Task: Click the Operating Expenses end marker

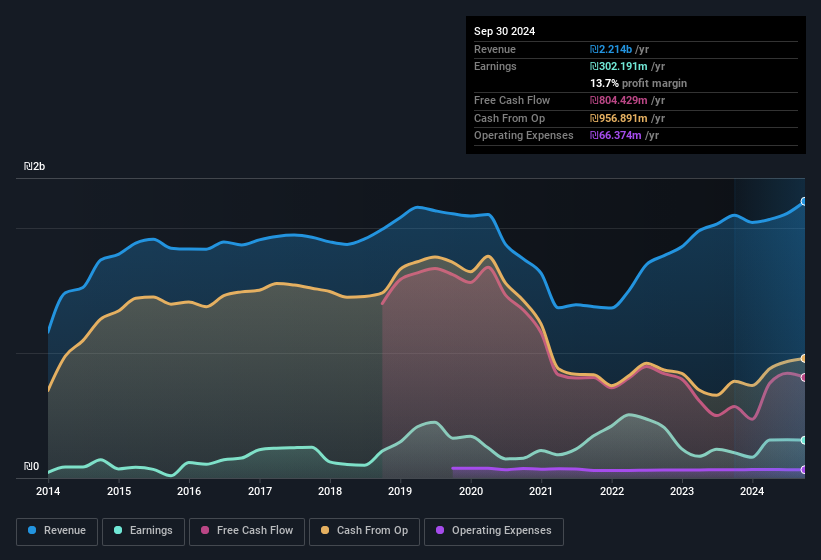Action: click(804, 470)
